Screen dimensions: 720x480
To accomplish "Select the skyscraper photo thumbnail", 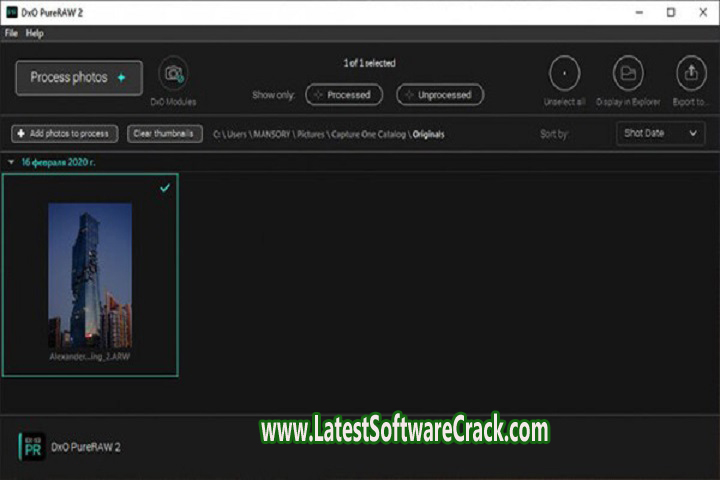I will click(x=90, y=275).
